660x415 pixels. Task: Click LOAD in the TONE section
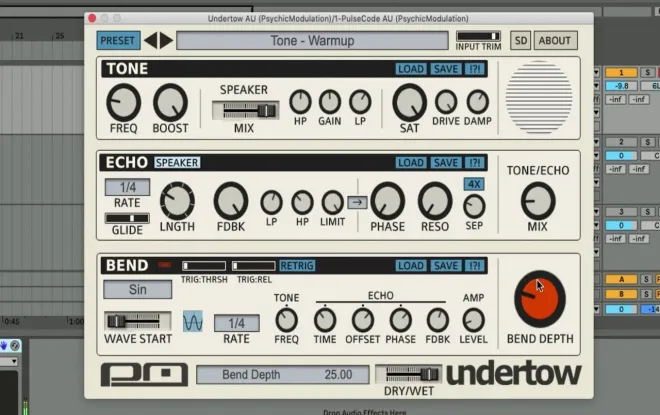[x=411, y=69]
